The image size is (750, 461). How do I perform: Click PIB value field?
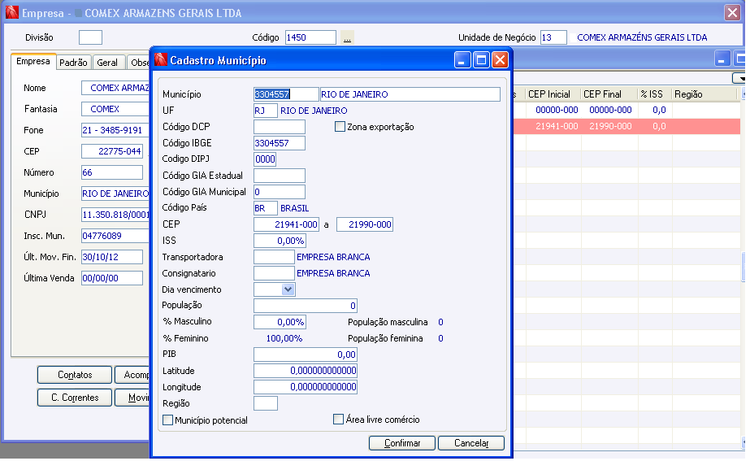[305, 354]
